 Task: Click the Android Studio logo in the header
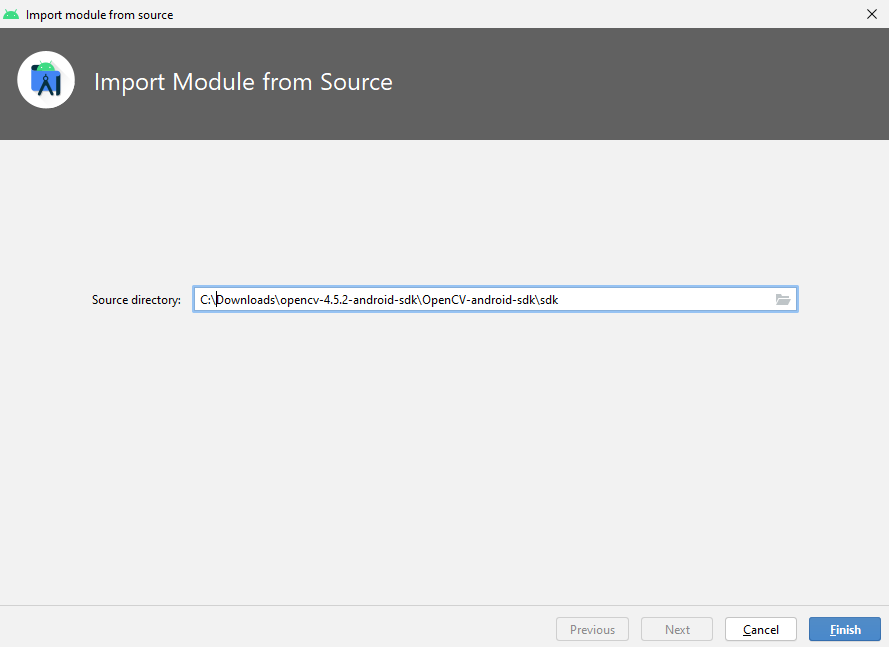click(46, 80)
